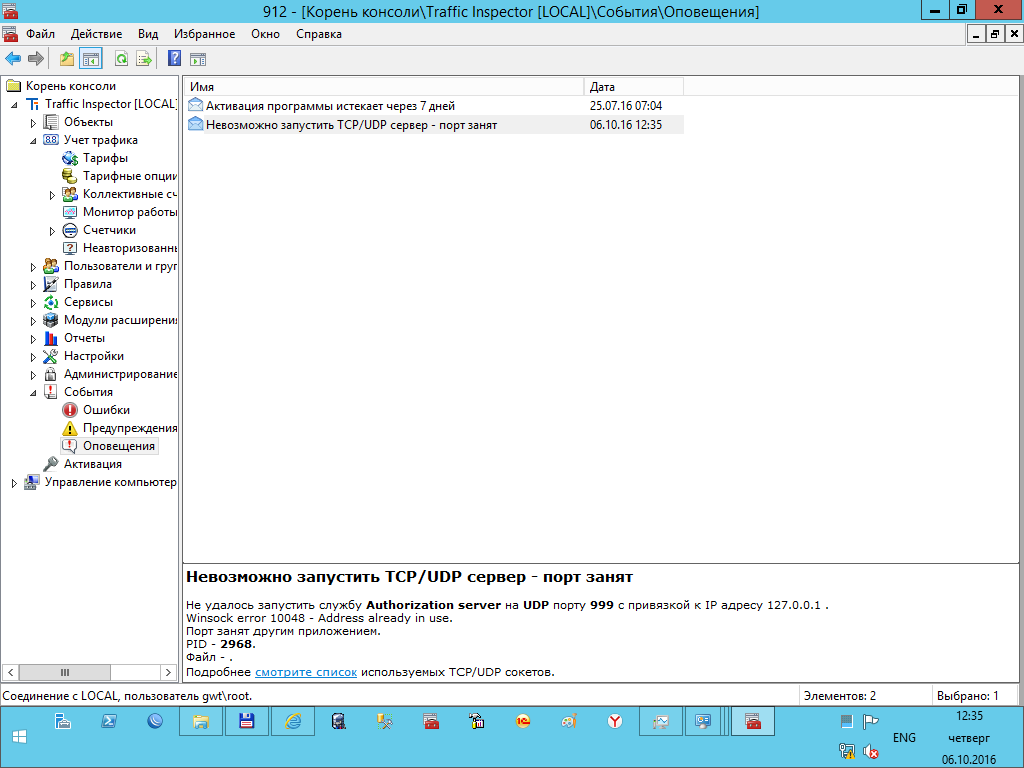
Task: Open the Файл menu
Action: point(40,34)
